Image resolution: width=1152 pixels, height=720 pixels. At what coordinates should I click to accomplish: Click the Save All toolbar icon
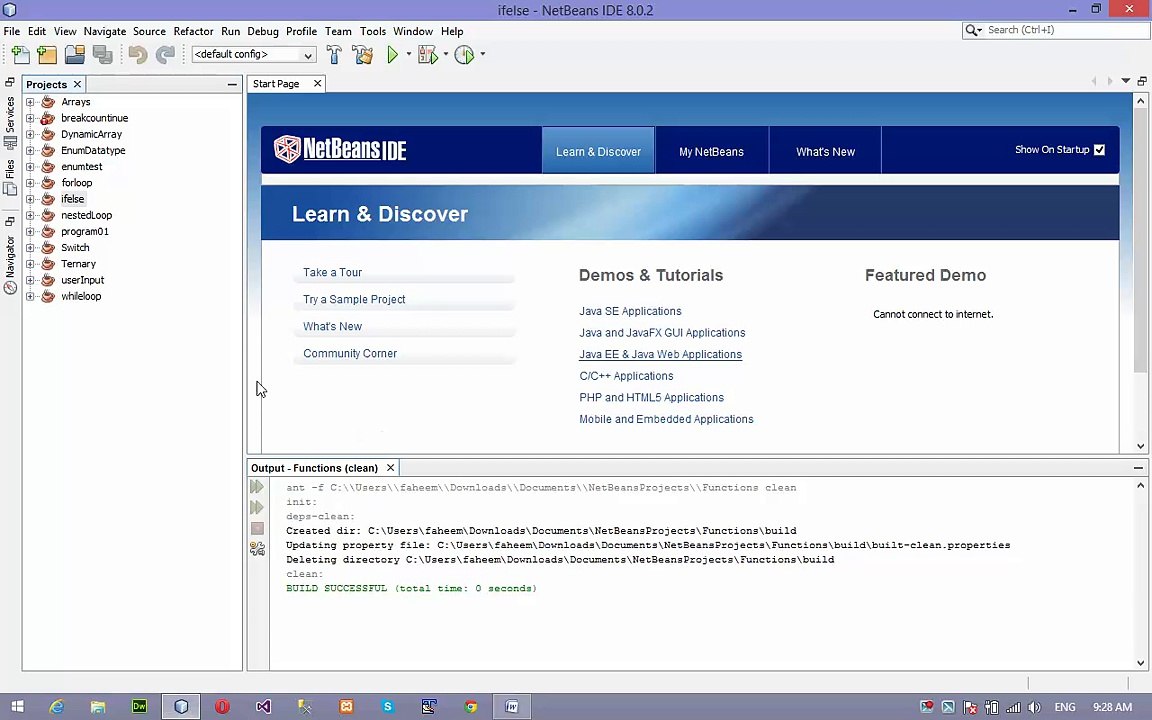click(x=103, y=54)
